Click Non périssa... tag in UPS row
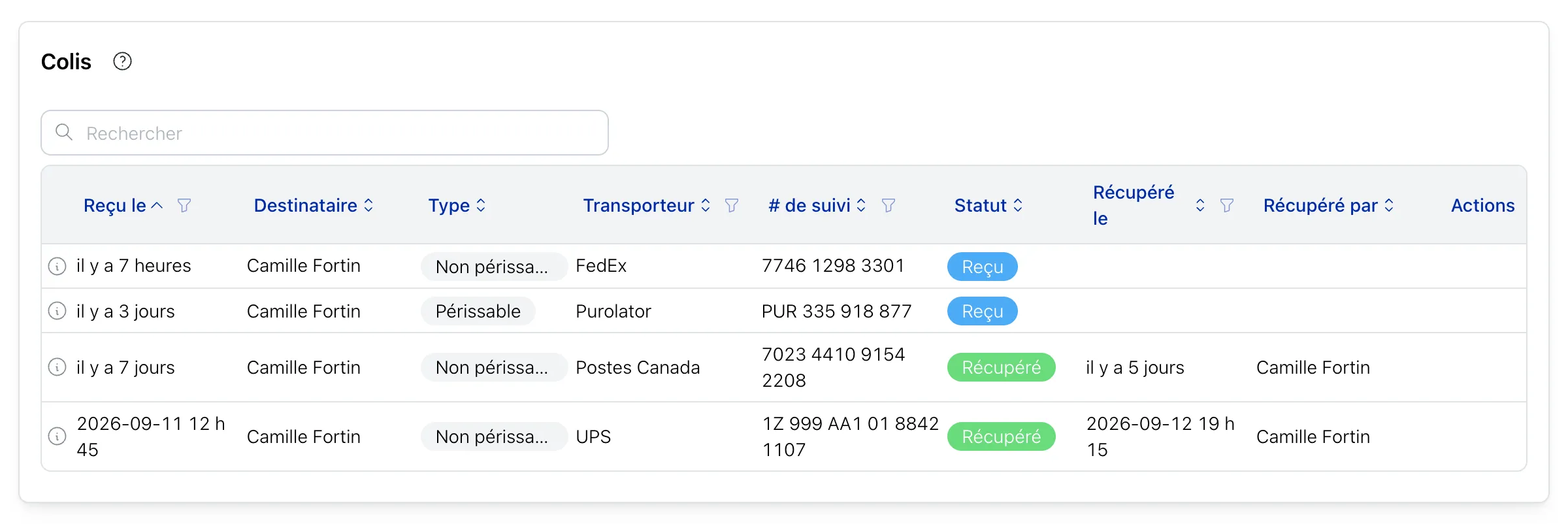Viewport: 1568px width, 524px height. [x=494, y=436]
